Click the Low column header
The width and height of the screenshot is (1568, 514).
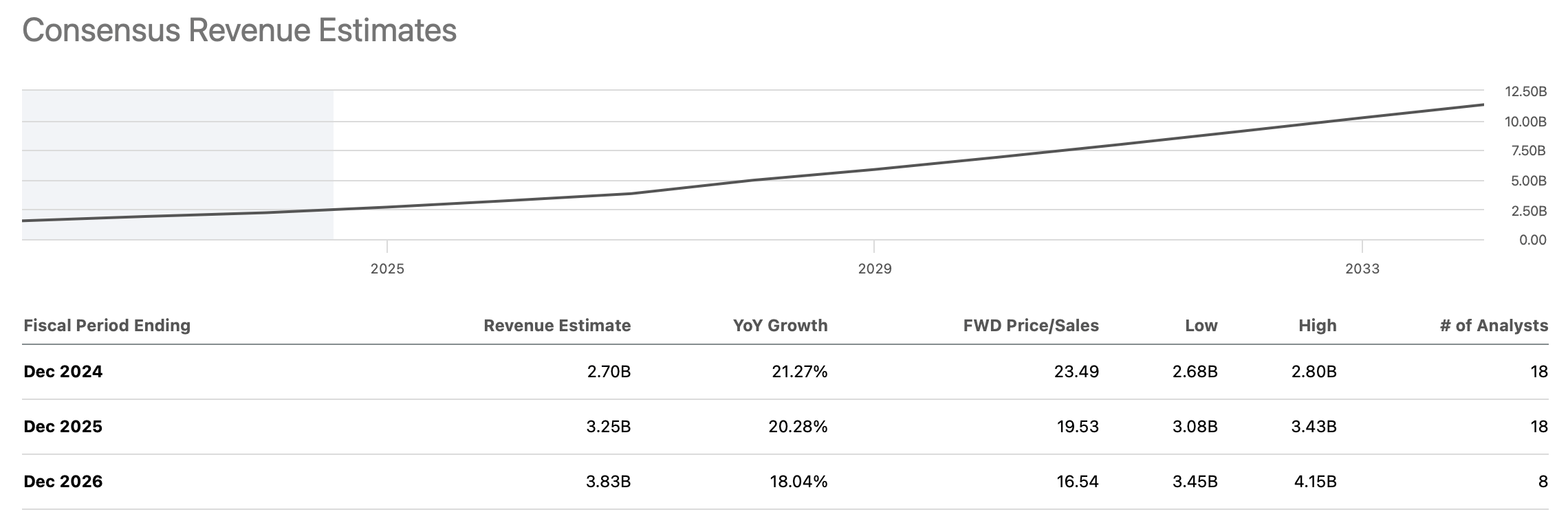(1201, 325)
